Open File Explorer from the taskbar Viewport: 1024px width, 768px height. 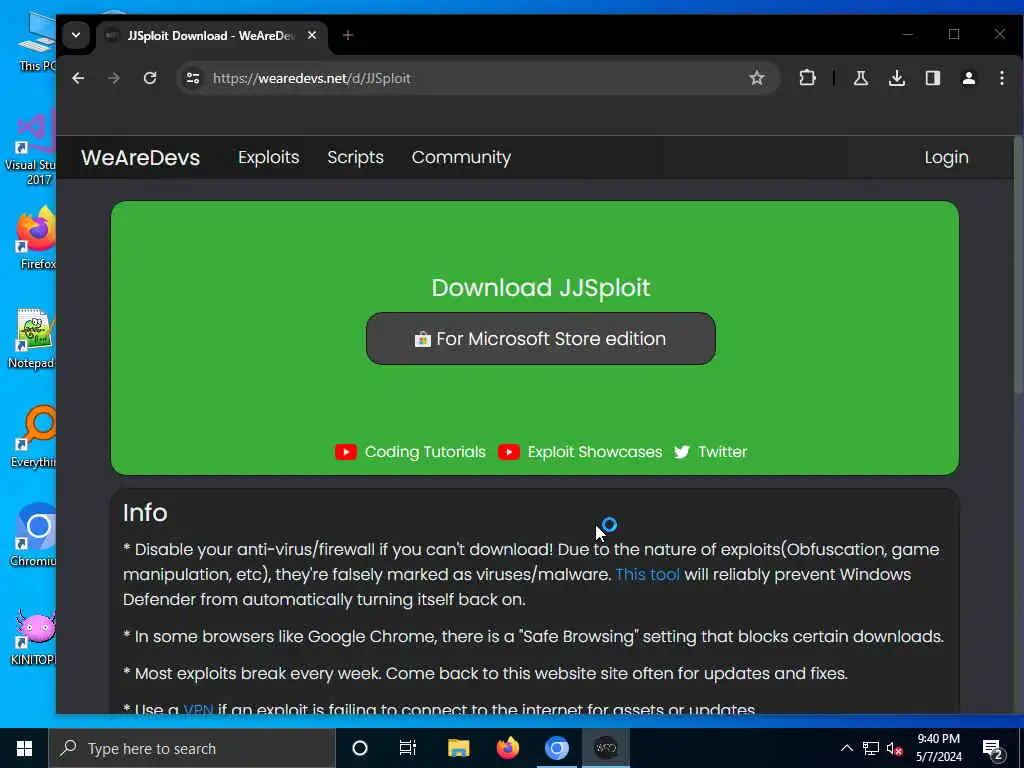coord(458,748)
